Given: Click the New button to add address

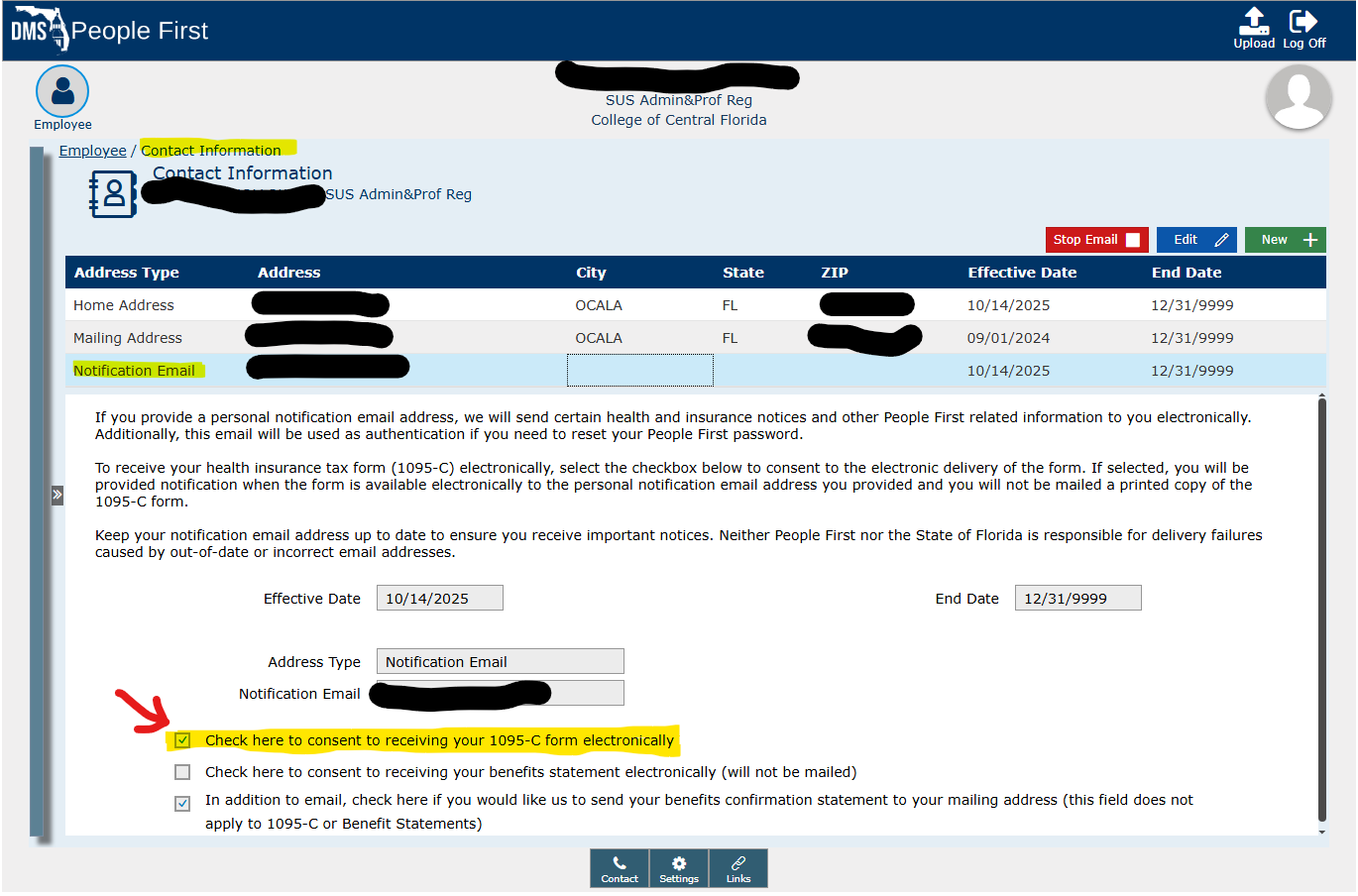Looking at the screenshot, I should (x=1285, y=240).
